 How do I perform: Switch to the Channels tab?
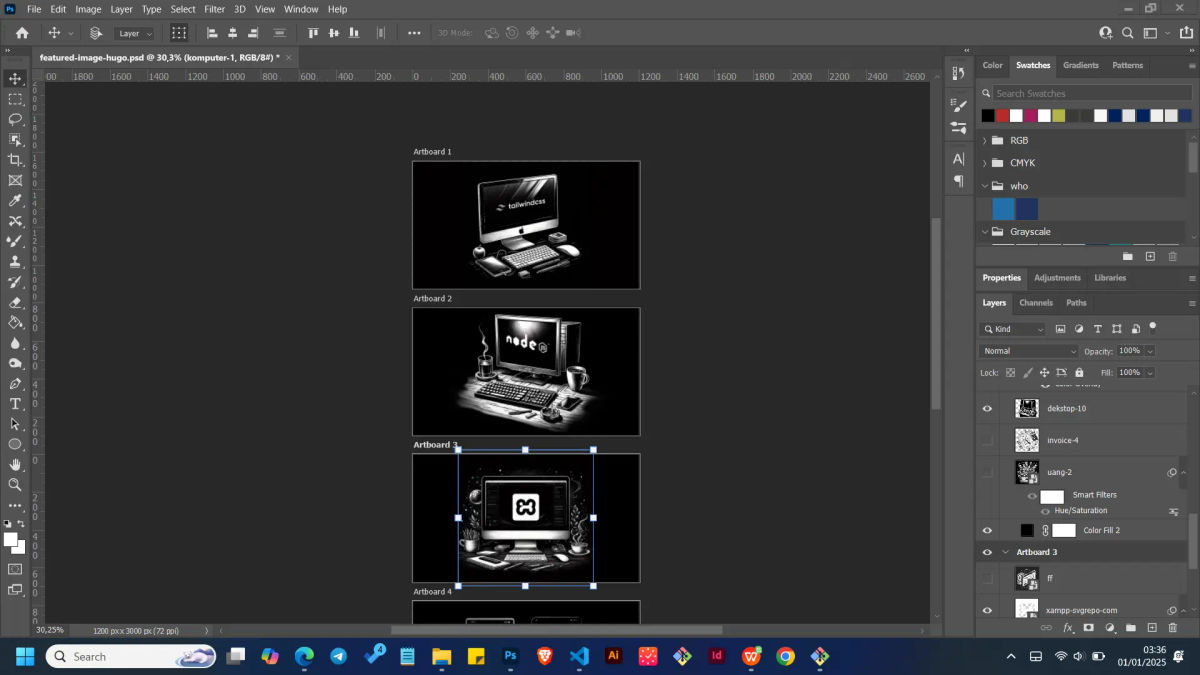pyautogui.click(x=1036, y=303)
